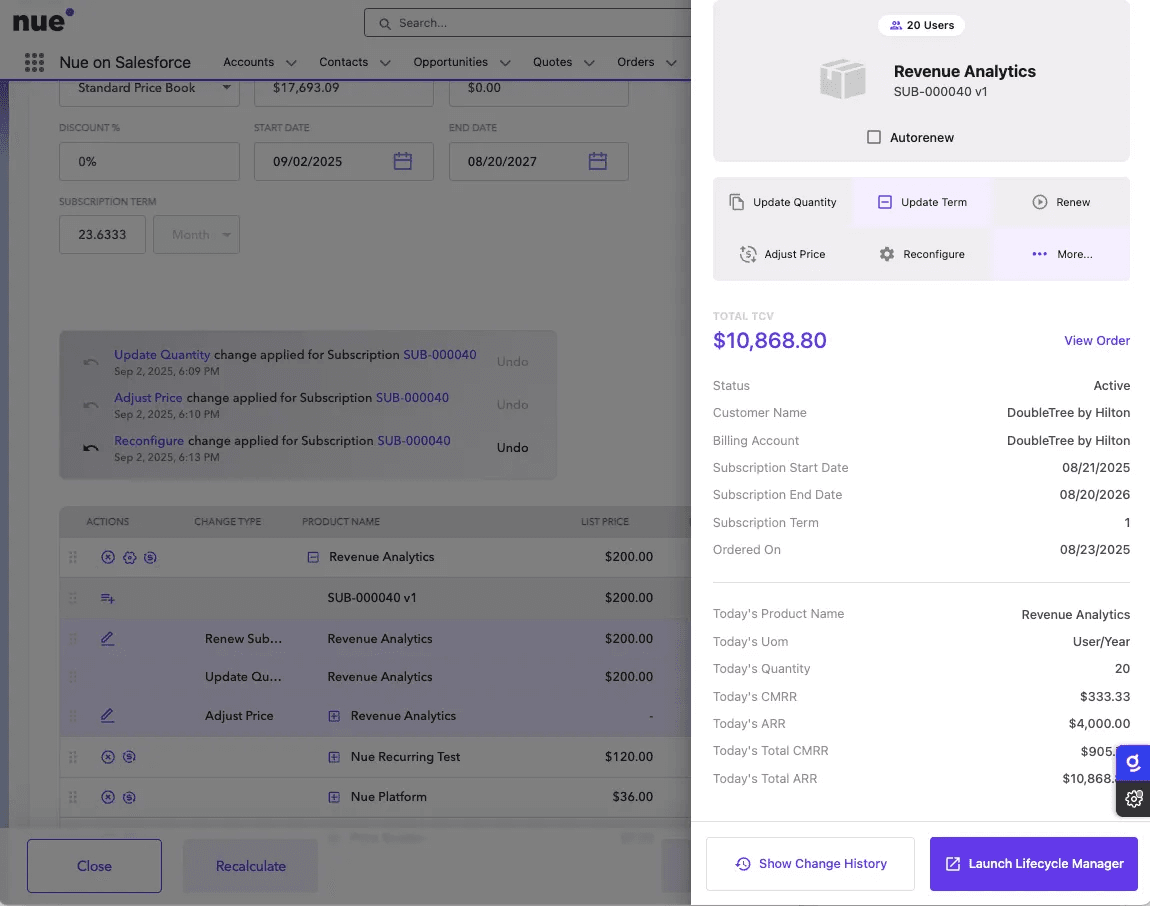This screenshot has height=906, width=1150.
Task: Expand the Nue Recurring Test row
Action: (334, 757)
